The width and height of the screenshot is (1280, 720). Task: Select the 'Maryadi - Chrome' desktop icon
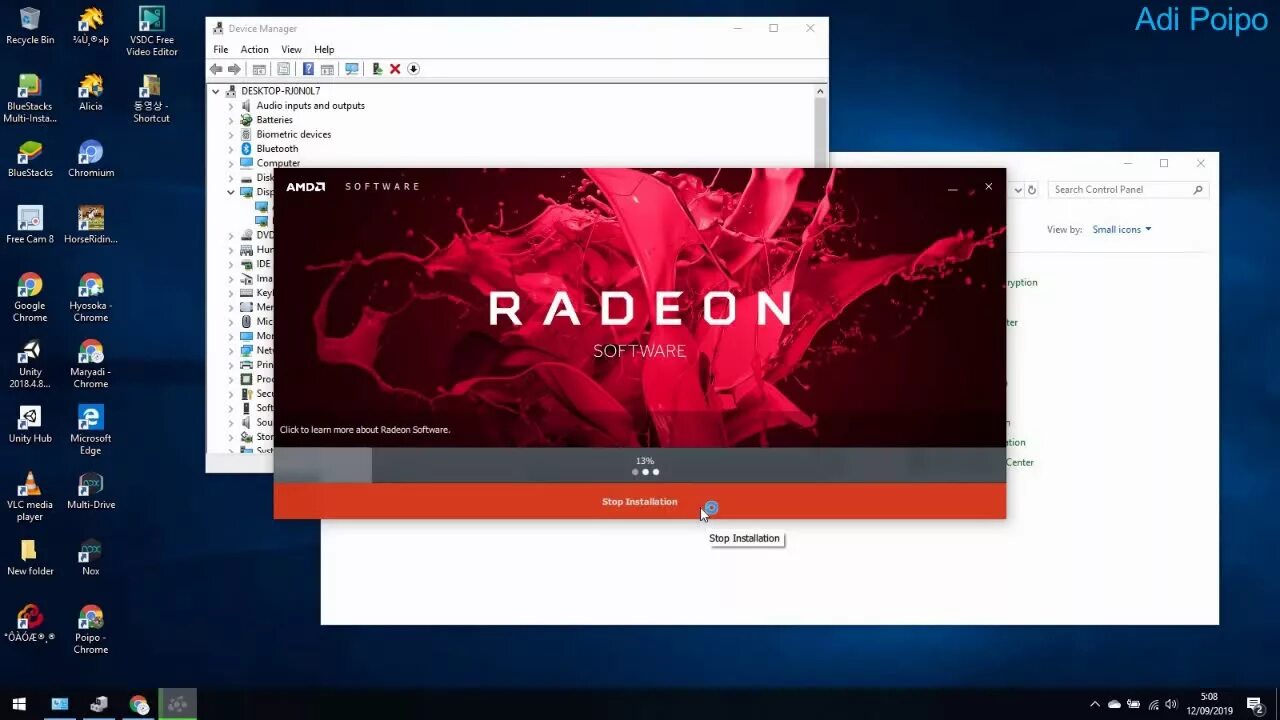91,364
